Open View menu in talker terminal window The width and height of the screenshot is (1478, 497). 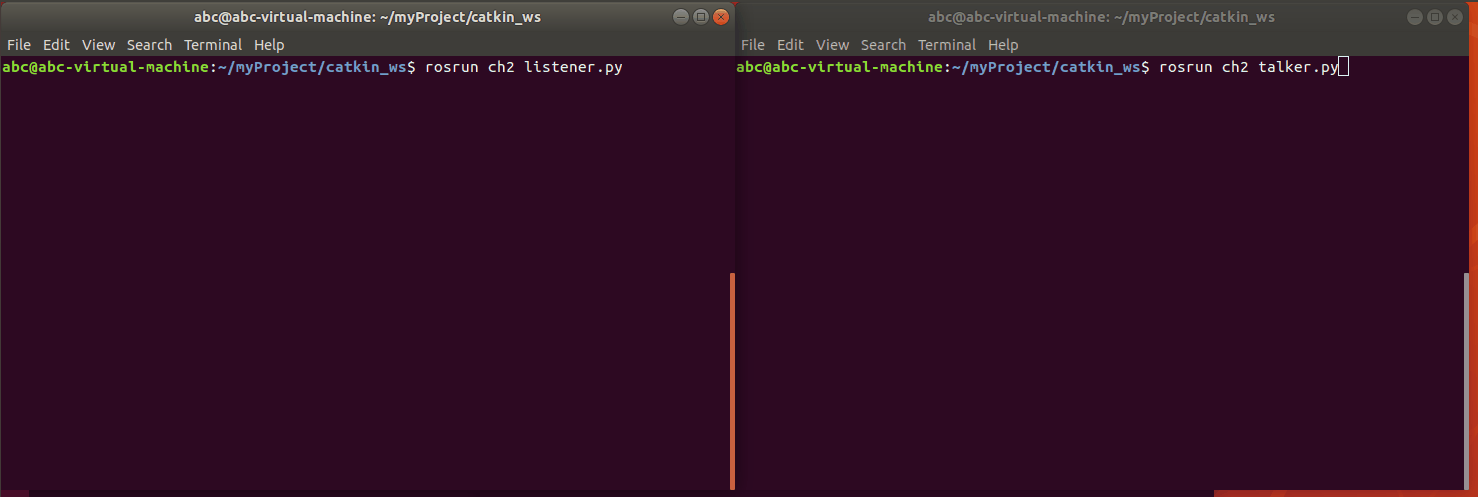pos(832,45)
